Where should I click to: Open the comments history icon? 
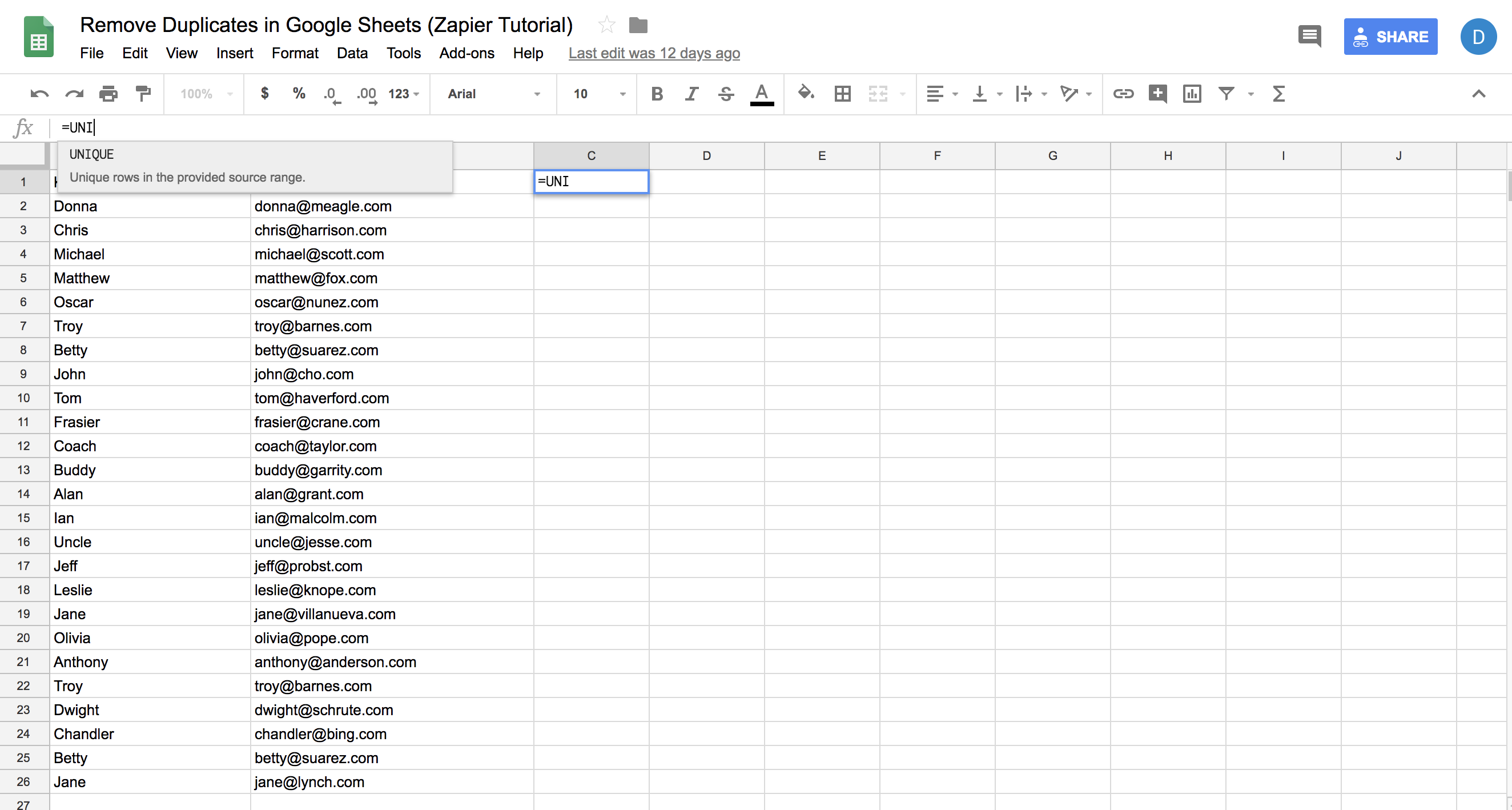(x=1309, y=37)
